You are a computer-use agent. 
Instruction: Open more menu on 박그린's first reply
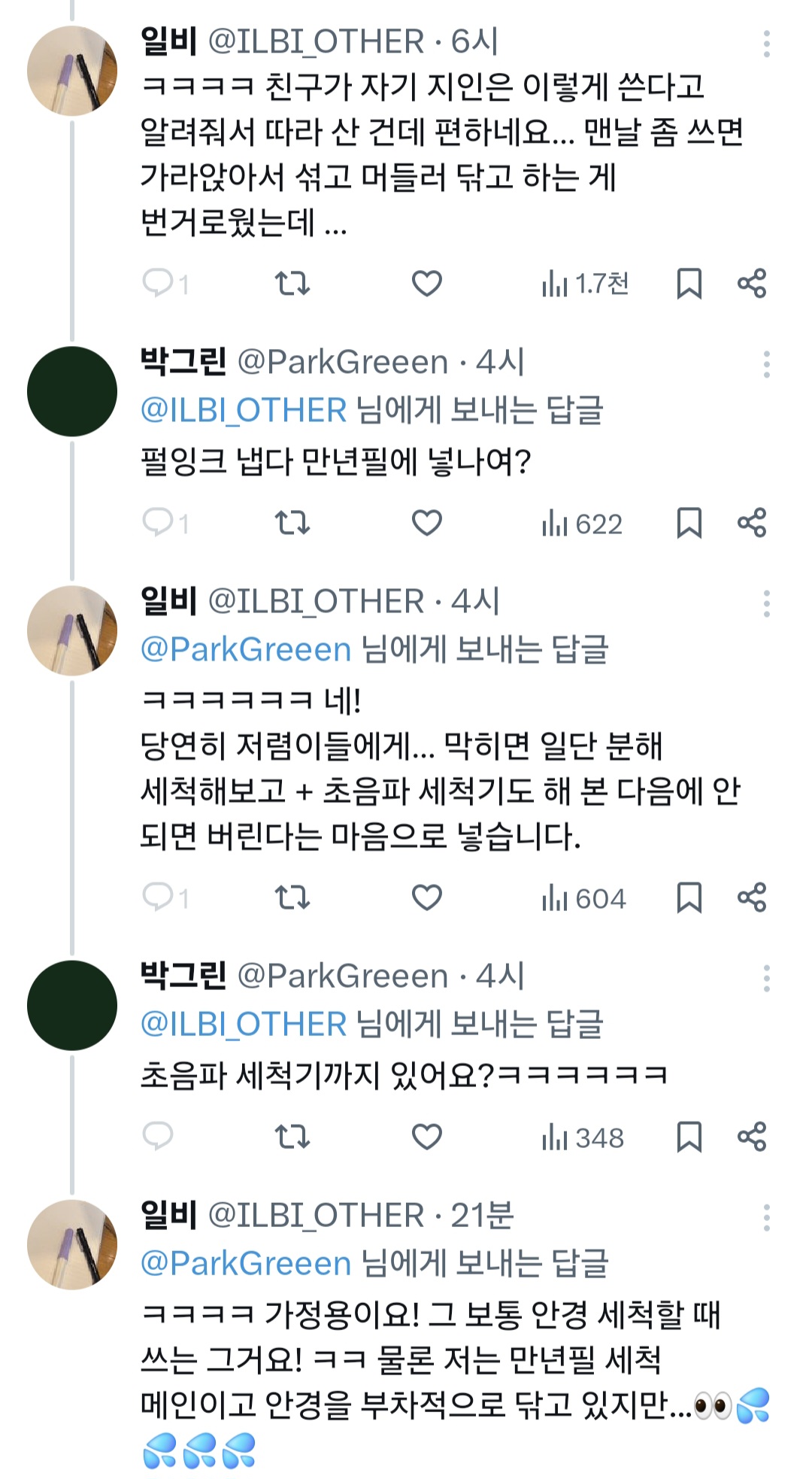pos(766,364)
